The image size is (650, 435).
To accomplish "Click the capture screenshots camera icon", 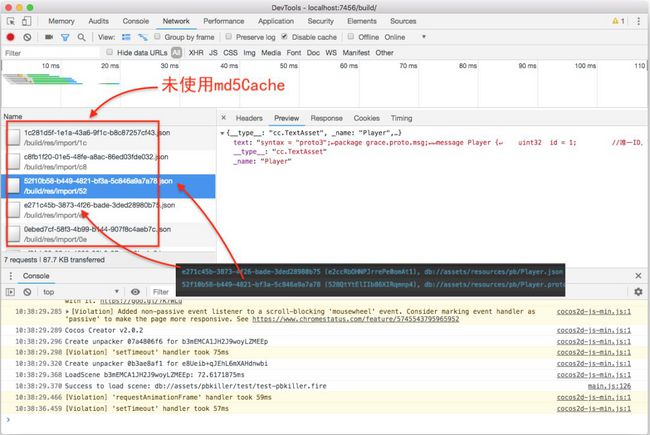I will [49, 37].
